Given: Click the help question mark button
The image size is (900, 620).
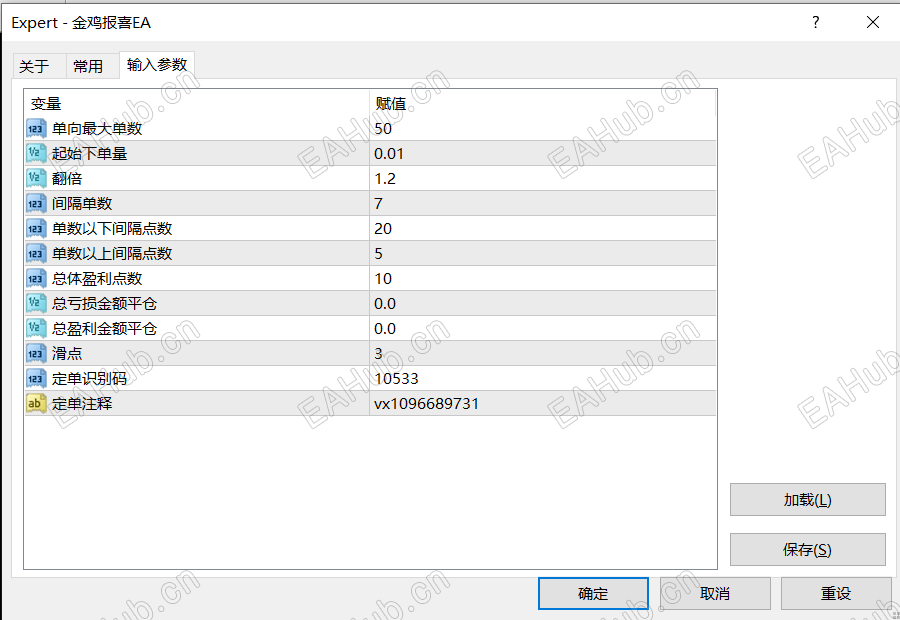Looking at the screenshot, I should 816,22.
